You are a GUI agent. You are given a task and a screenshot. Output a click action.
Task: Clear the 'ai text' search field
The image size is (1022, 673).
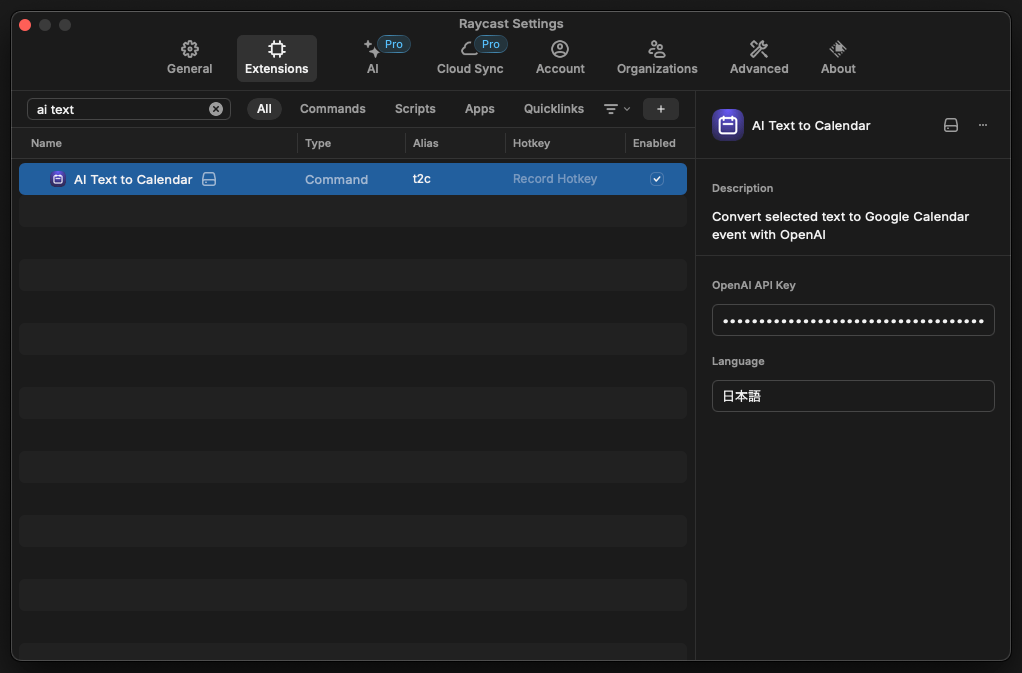click(216, 109)
